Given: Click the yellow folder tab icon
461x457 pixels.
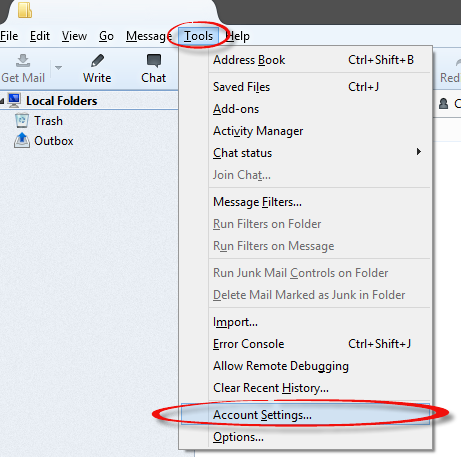Looking at the screenshot, I should [25, 10].
